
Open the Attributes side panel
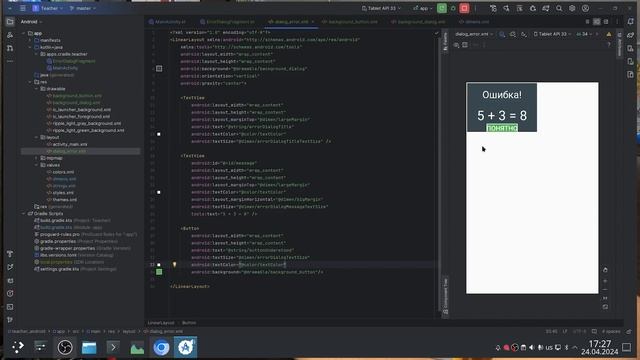[620, 43]
